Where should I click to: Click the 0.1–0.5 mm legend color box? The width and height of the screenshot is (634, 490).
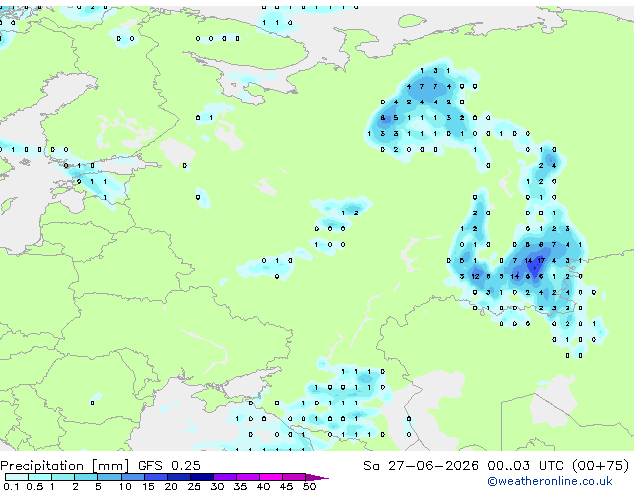tap(17, 477)
